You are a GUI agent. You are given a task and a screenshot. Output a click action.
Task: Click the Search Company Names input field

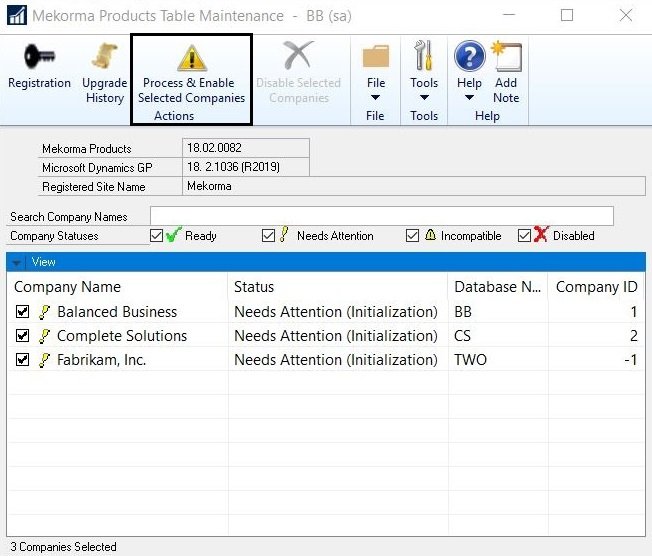click(x=382, y=216)
